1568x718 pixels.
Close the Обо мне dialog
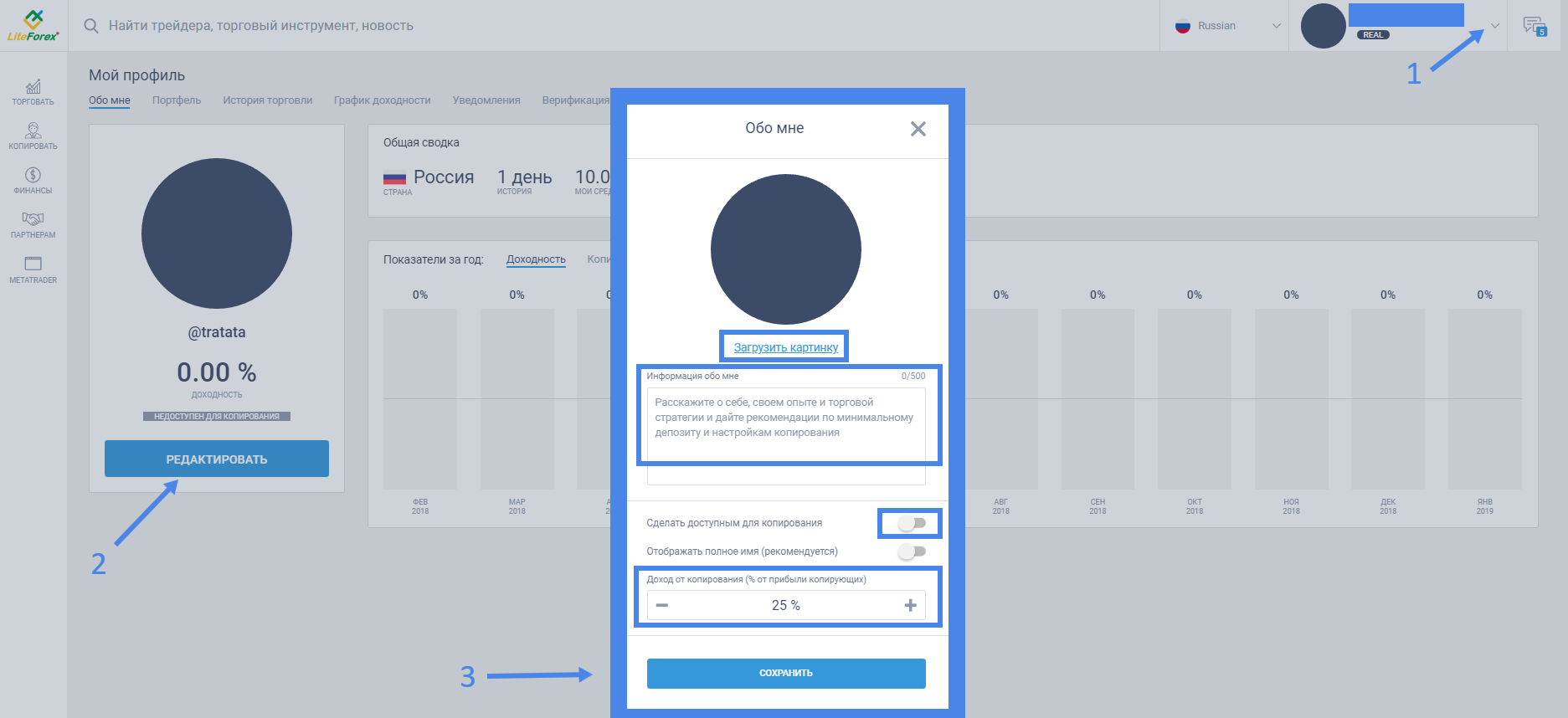[x=918, y=129]
